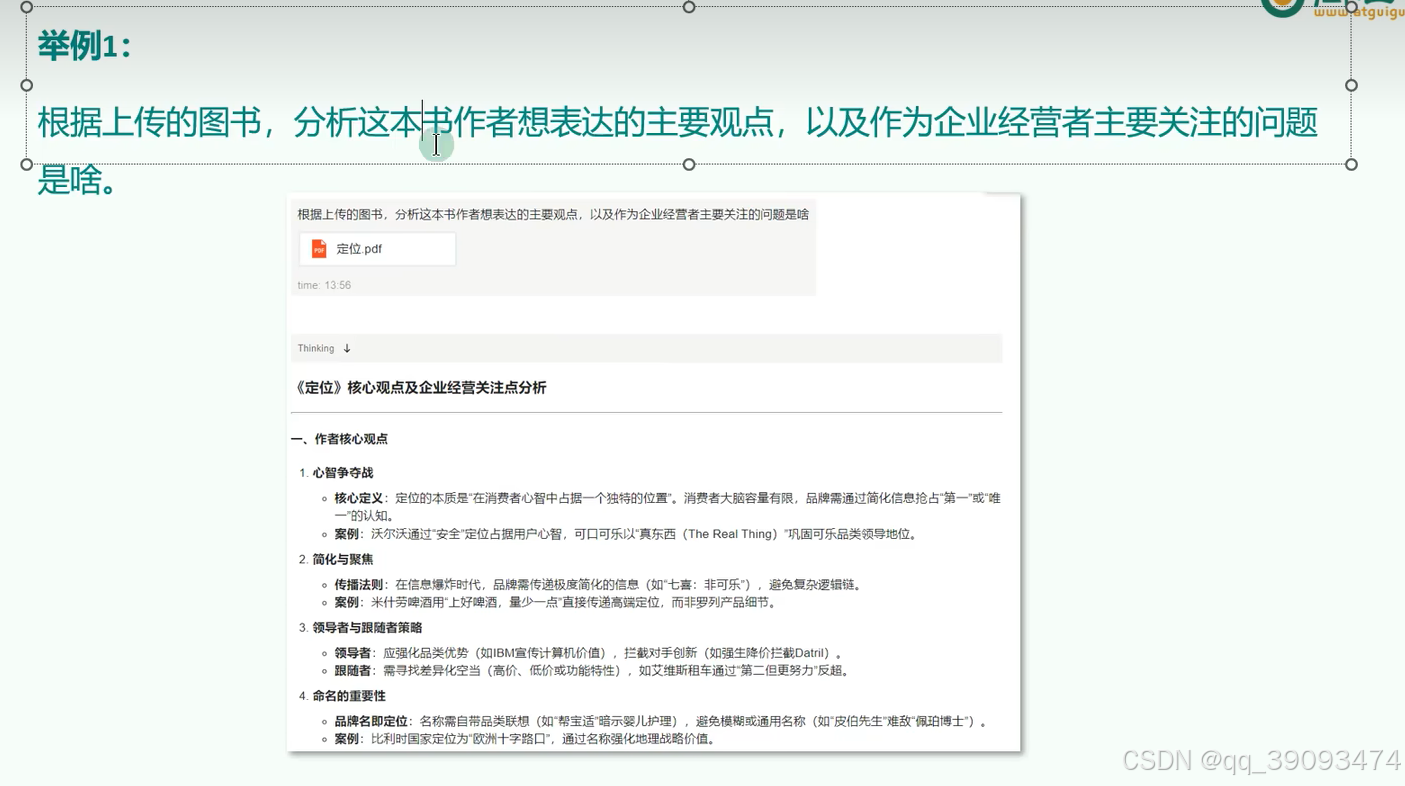Click the left-middle text box resize handle

pyautogui.click(x=27, y=85)
